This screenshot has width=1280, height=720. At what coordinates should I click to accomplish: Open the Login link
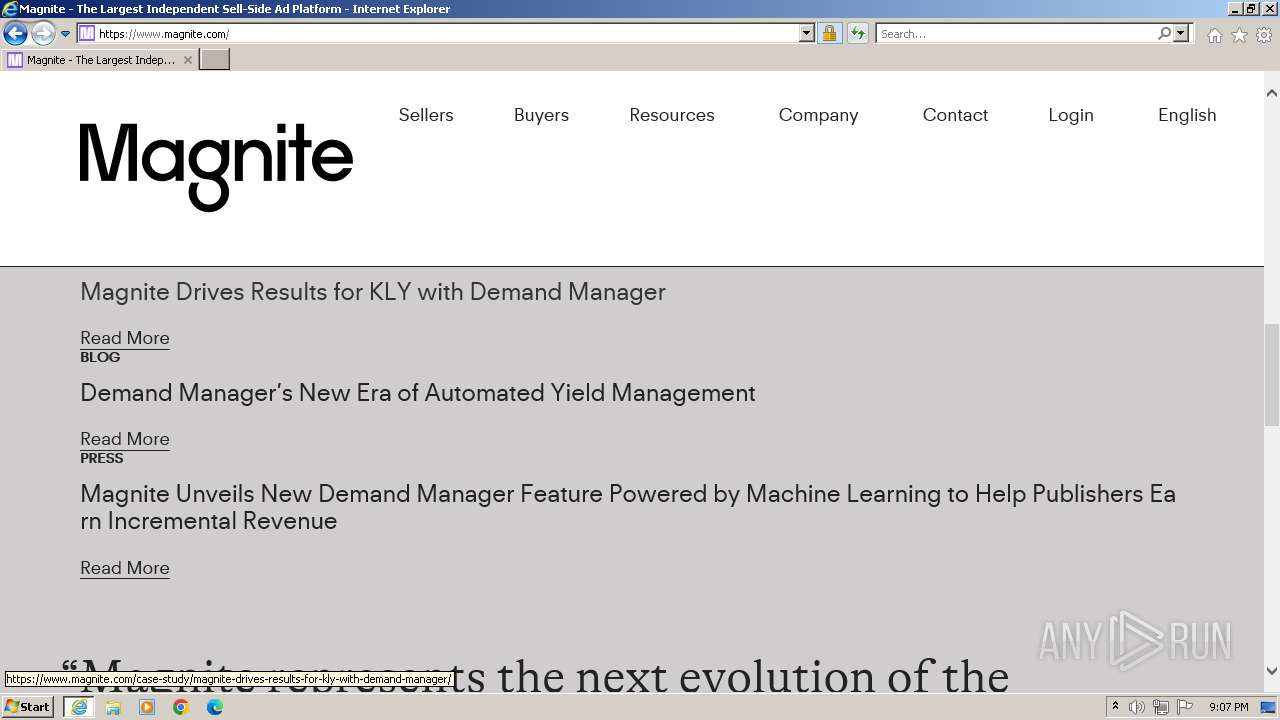coord(1071,115)
